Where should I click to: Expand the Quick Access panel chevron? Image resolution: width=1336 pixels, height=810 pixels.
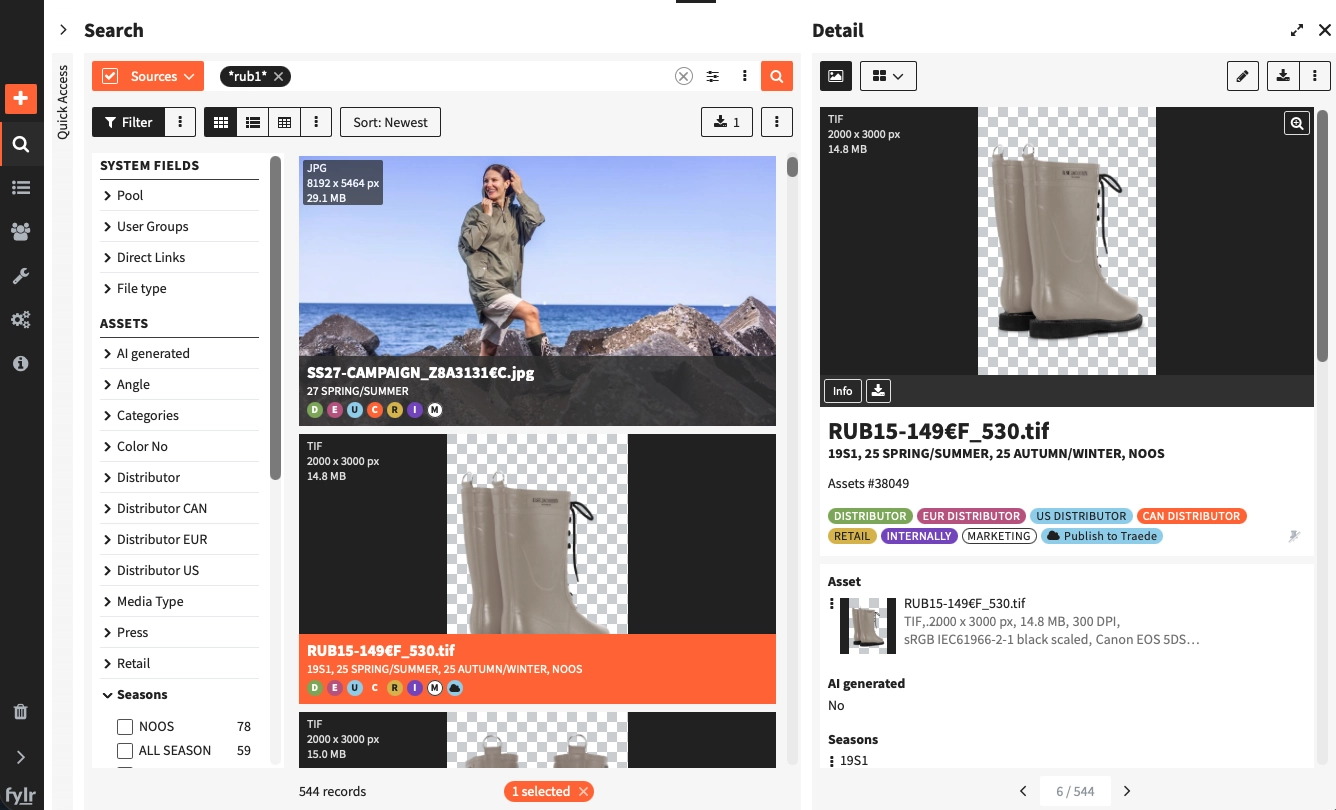point(63,30)
